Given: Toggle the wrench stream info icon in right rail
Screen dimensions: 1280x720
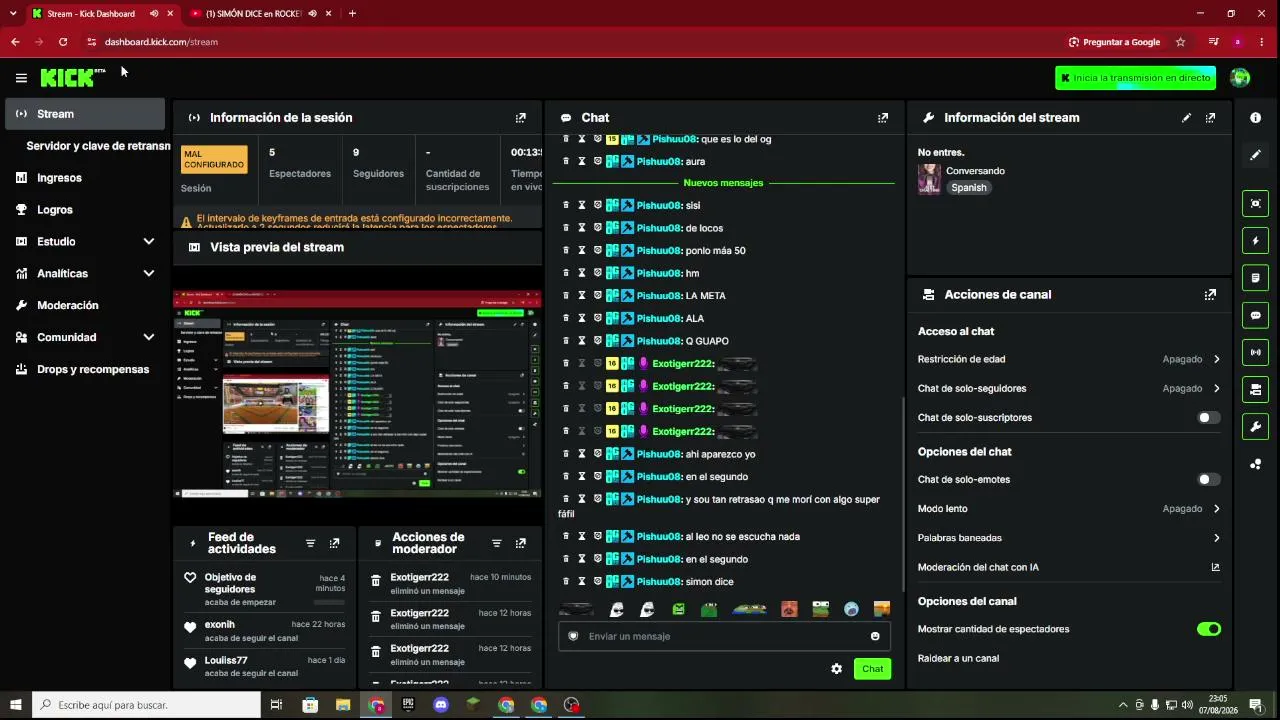Looking at the screenshot, I should (1256, 427).
